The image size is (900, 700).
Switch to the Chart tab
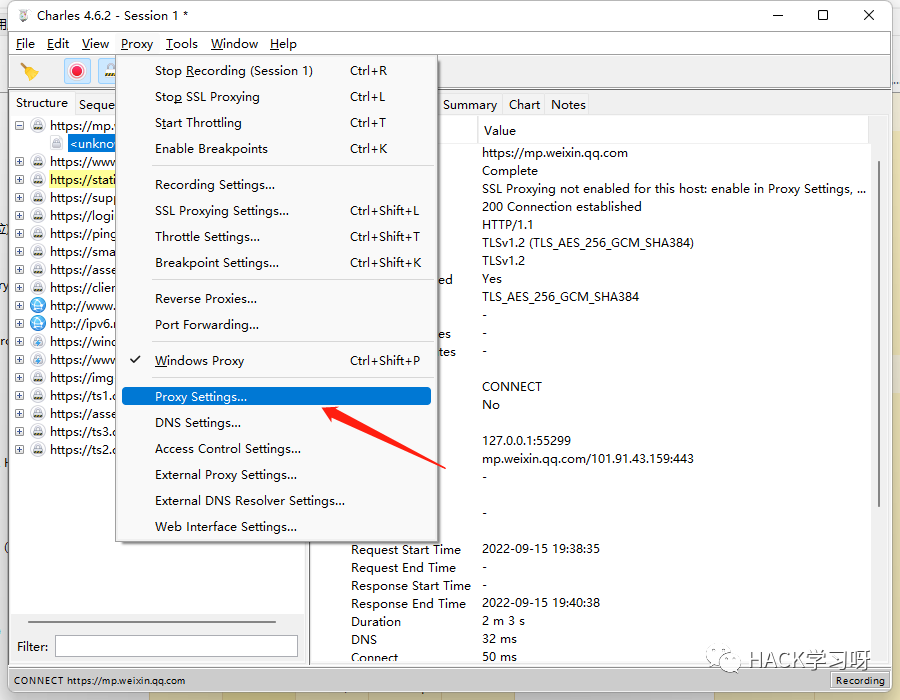524,104
